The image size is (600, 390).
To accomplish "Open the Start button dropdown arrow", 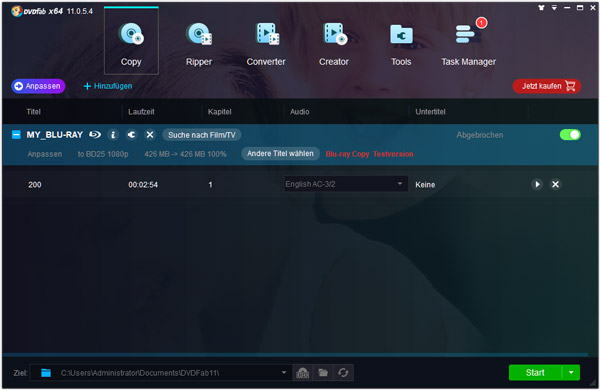I will pyautogui.click(x=571, y=372).
